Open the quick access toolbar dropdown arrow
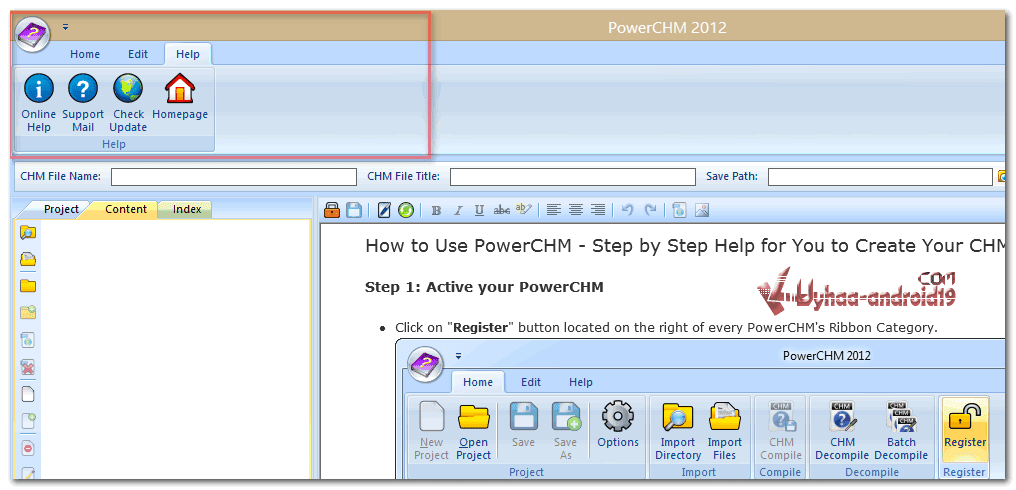1016x490 pixels. pos(65,27)
